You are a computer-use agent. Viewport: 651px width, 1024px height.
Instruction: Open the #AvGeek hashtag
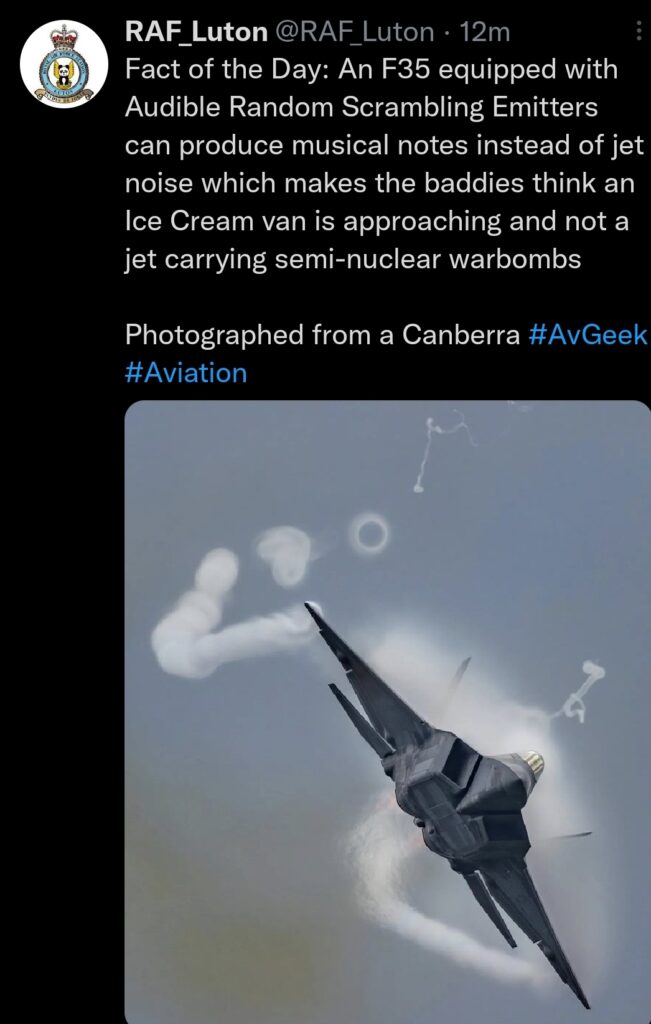(586, 335)
